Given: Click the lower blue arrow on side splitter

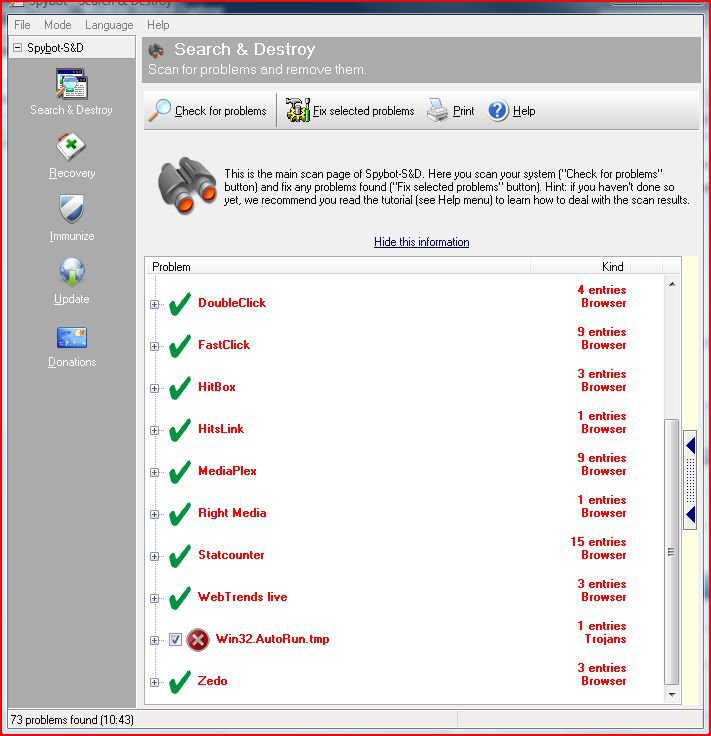Looking at the screenshot, I should (690, 514).
